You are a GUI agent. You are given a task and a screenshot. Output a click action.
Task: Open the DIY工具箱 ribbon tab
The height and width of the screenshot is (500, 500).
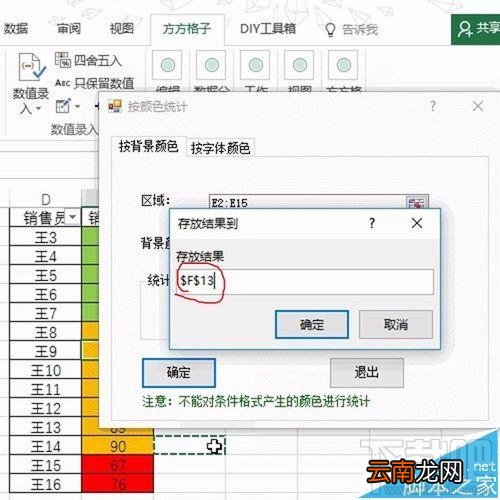(x=268, y=29)
